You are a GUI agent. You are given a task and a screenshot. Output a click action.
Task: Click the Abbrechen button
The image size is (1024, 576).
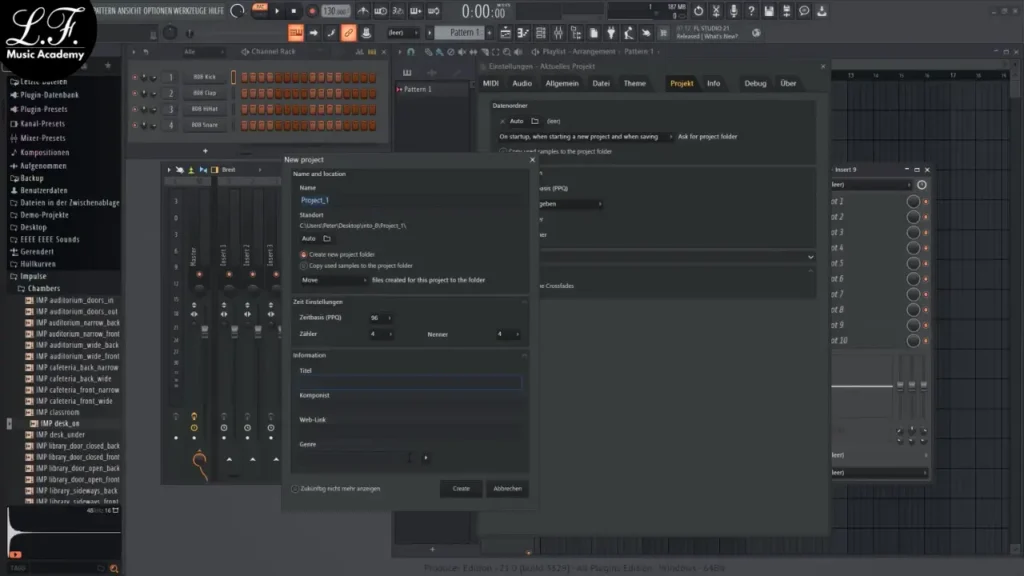(507, 489)
